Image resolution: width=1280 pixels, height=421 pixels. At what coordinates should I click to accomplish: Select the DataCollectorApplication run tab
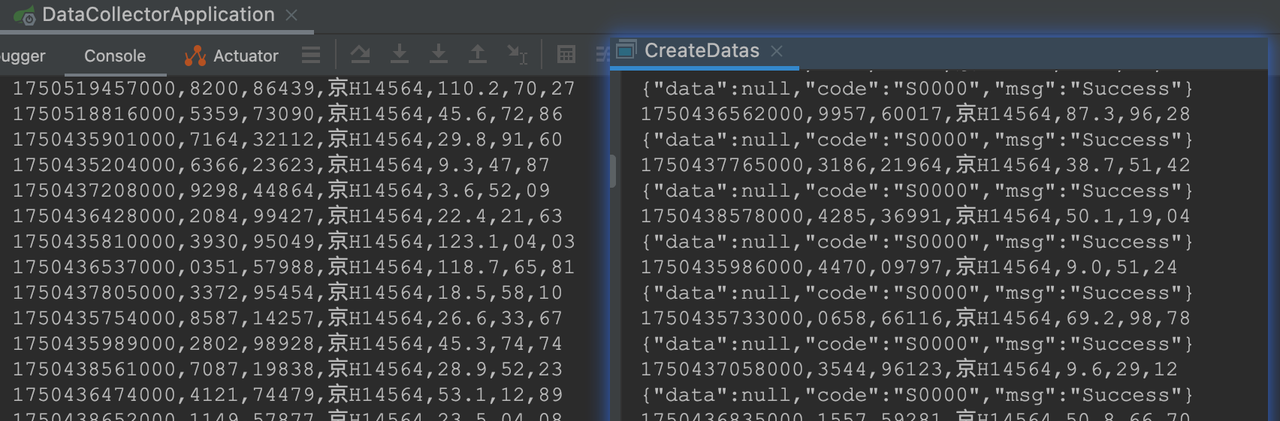(x=145, y=15)
